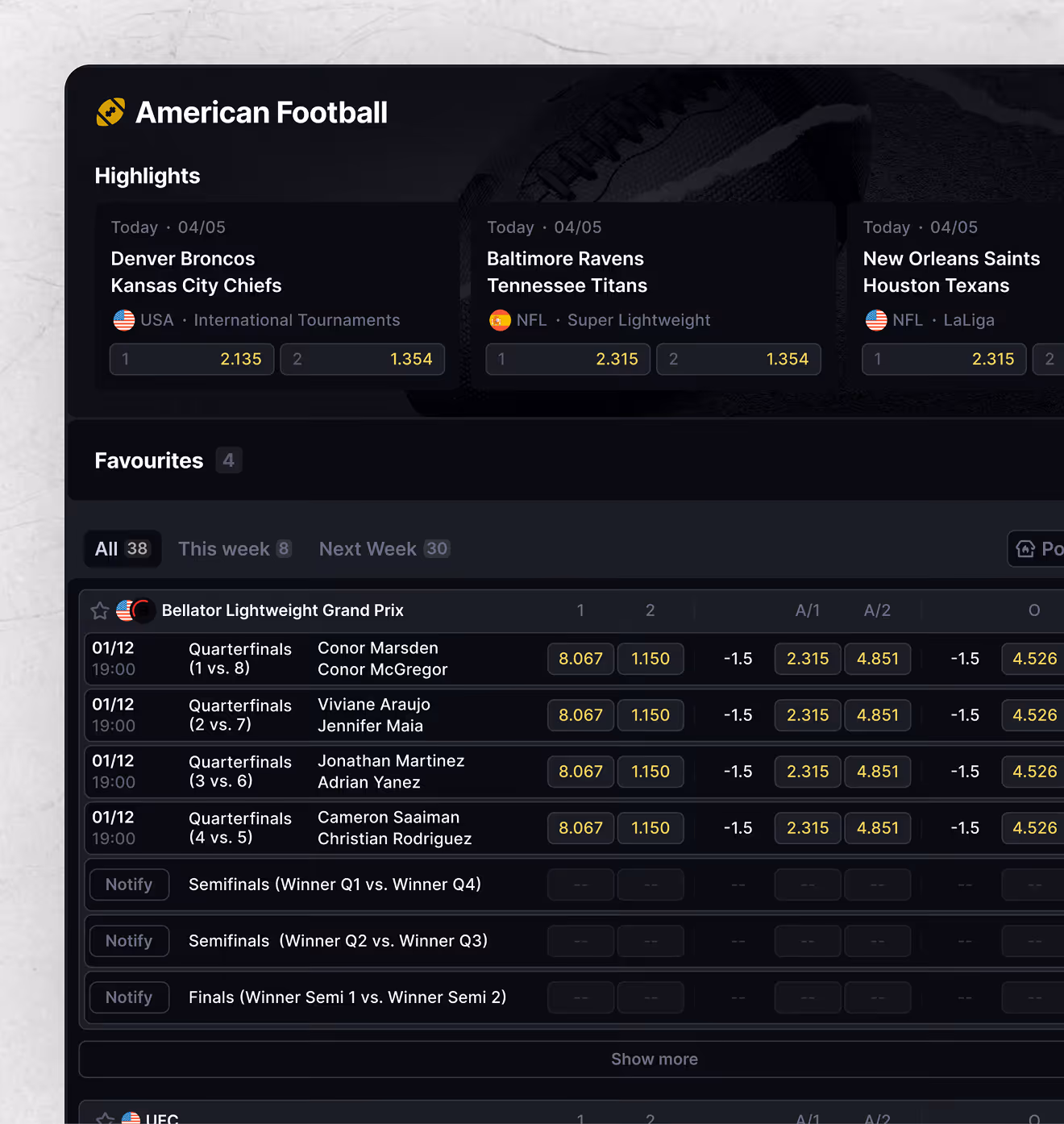Click the American Football logo icon

point(111,112)
